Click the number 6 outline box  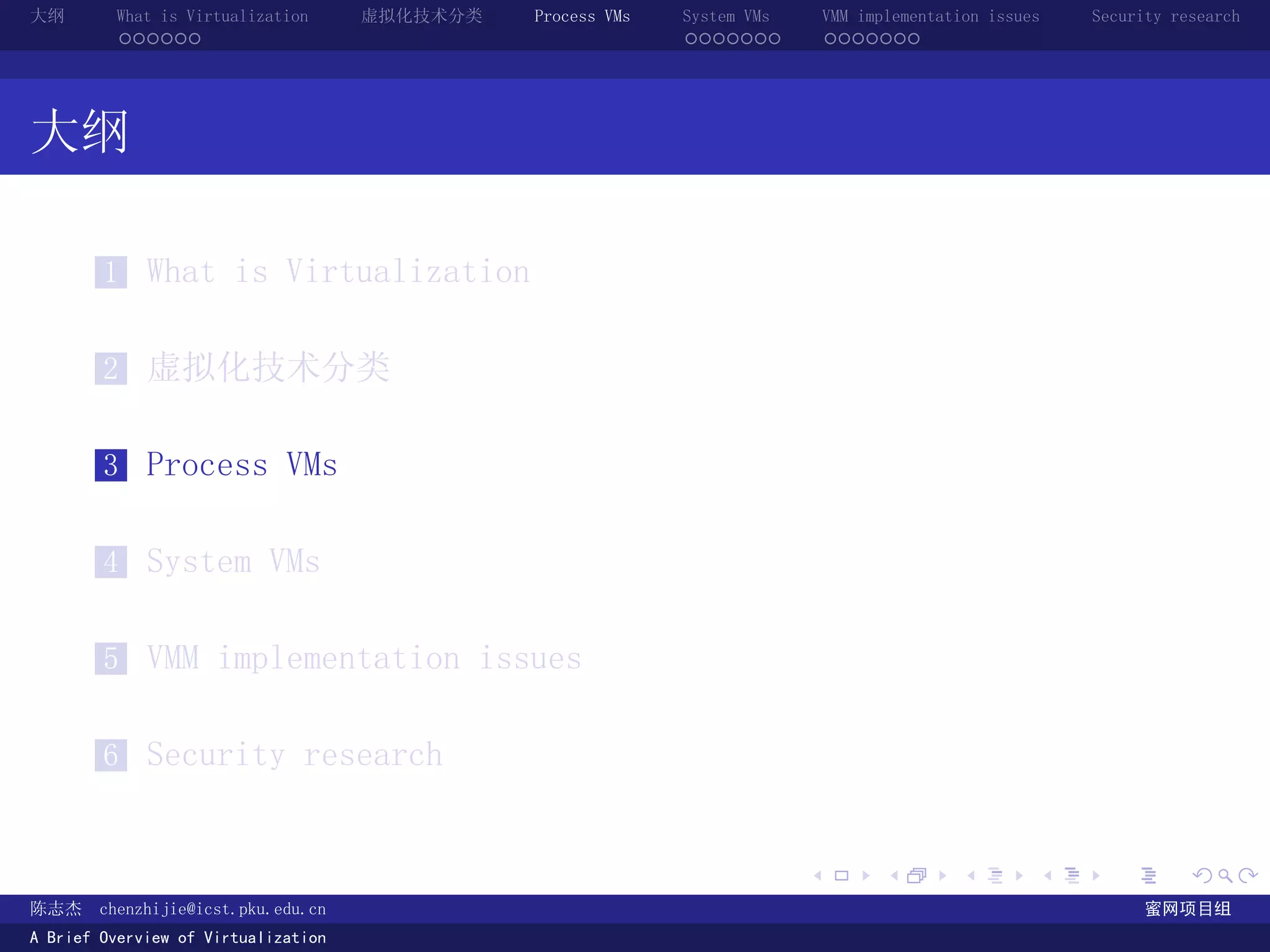(x=111, y=756)
